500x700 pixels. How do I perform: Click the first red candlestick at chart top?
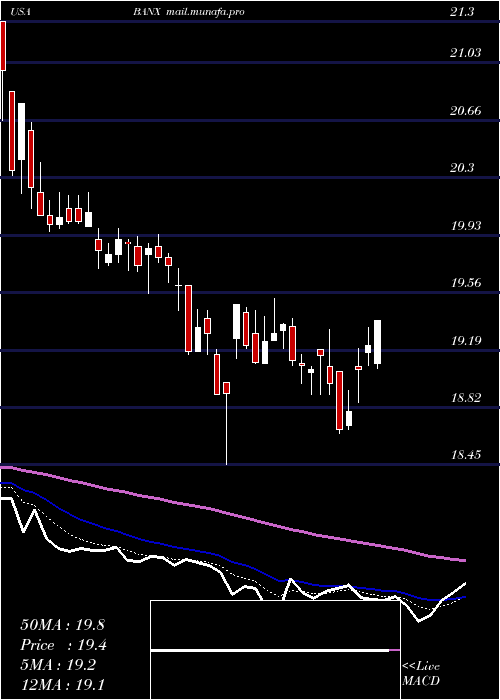[3, 46]
